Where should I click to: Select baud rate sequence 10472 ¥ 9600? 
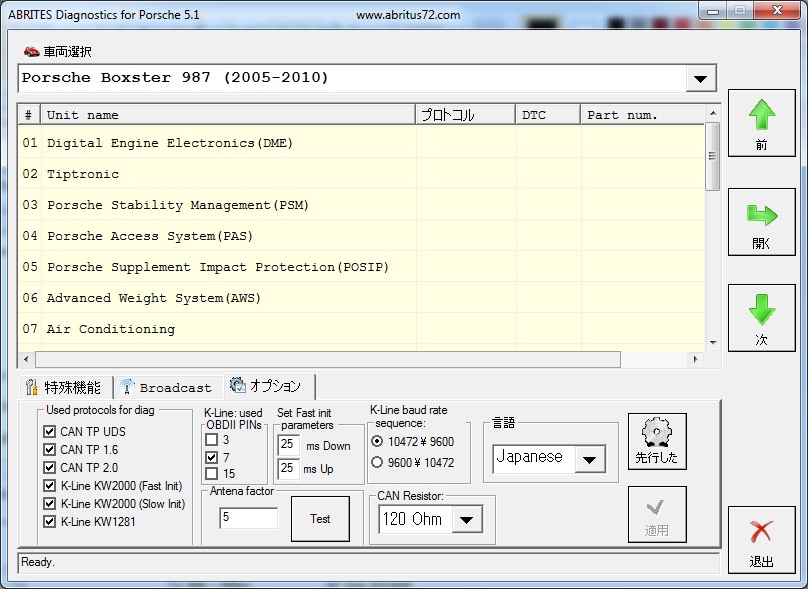pos(377,441)
